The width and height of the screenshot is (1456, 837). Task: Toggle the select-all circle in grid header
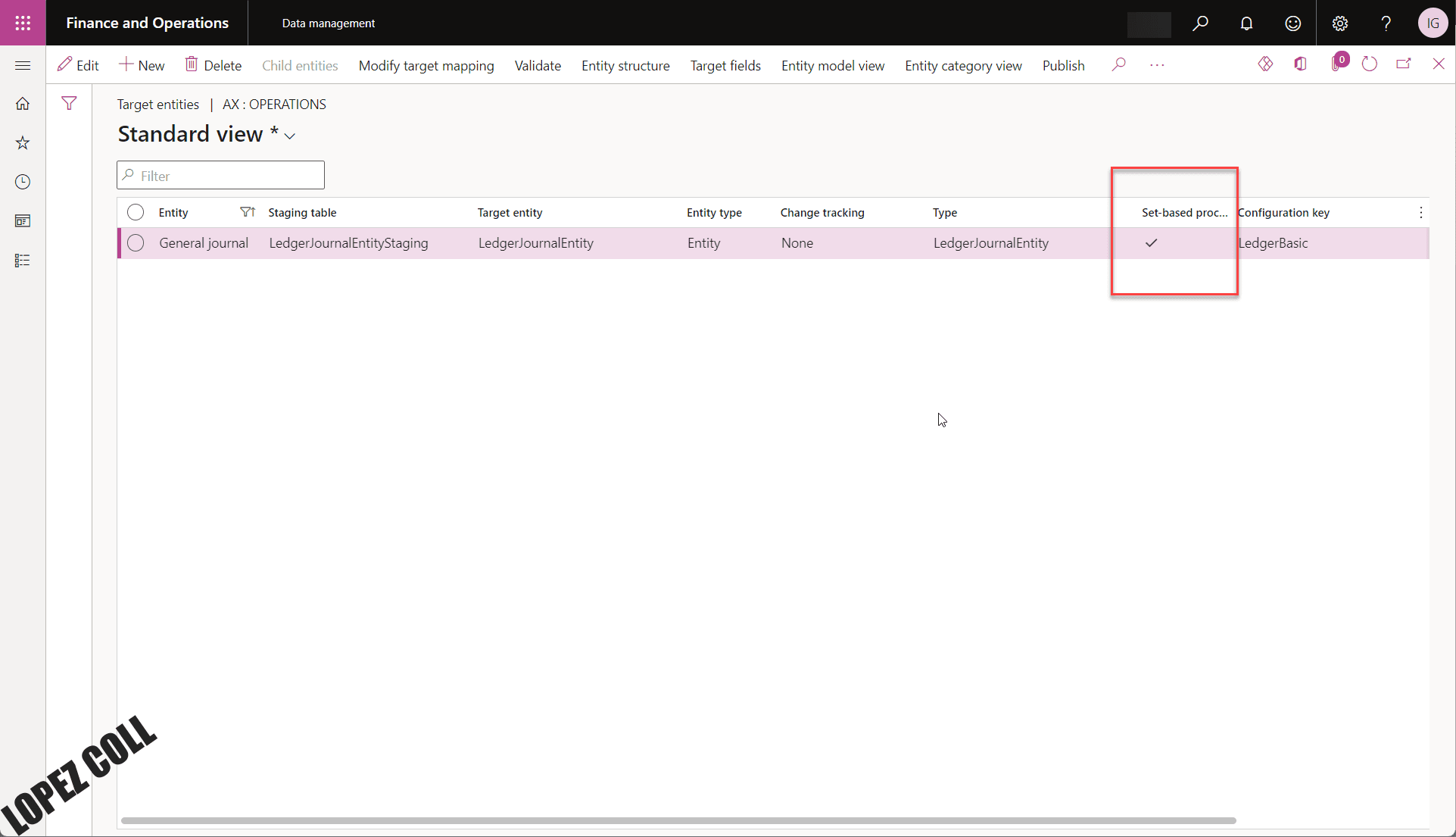click(136, 212)
